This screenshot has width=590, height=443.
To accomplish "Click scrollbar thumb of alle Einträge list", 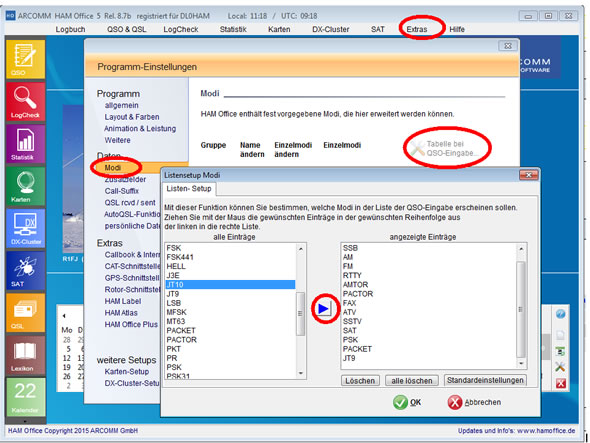I will coord(300,314).
